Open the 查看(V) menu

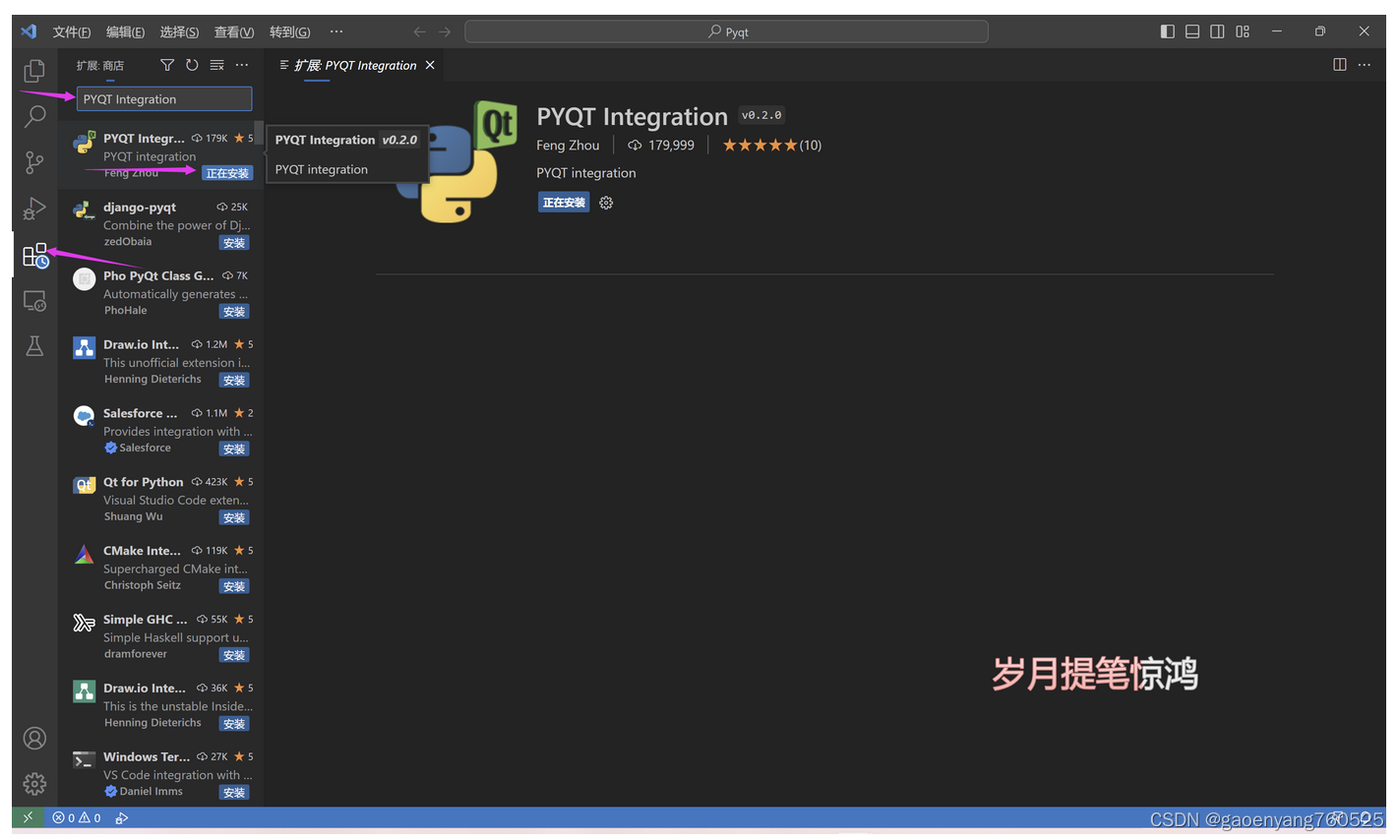(234, 31)
